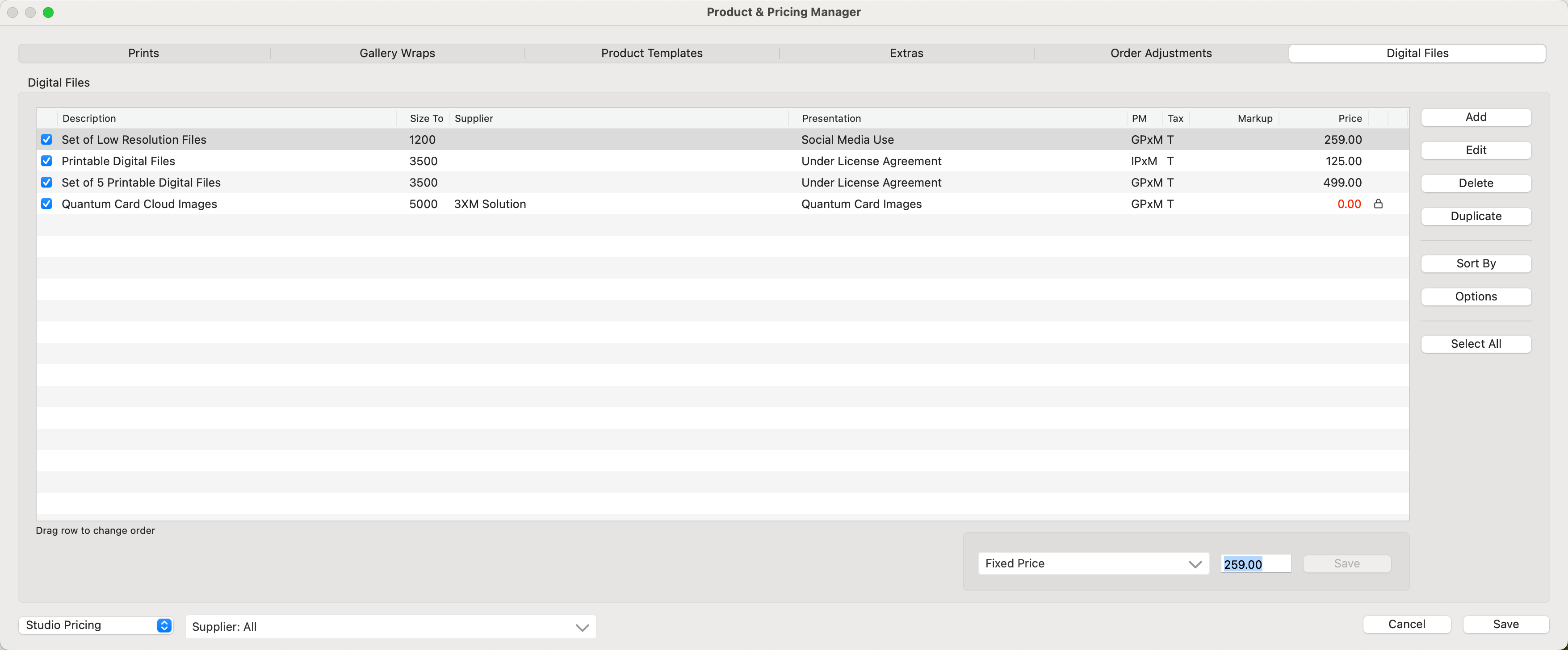Click the lock icon on Quantum Card row
Viewport: 1568px width, 650px height.
click(1378, 204)
